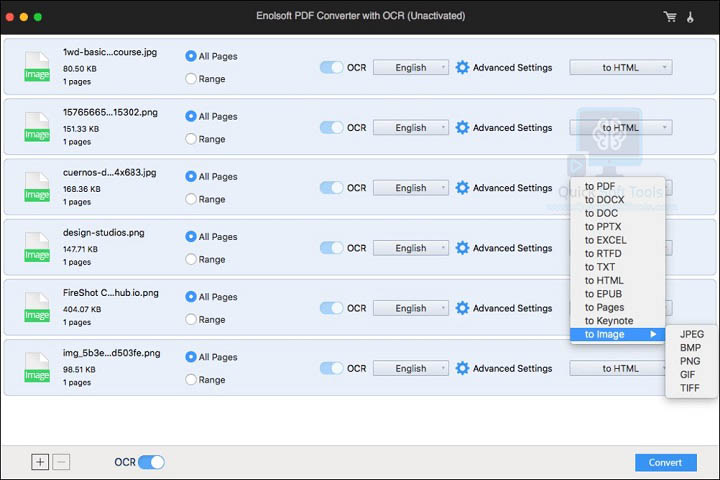
Task: Pick PNG in the image submenu
Action: point(691,361)
